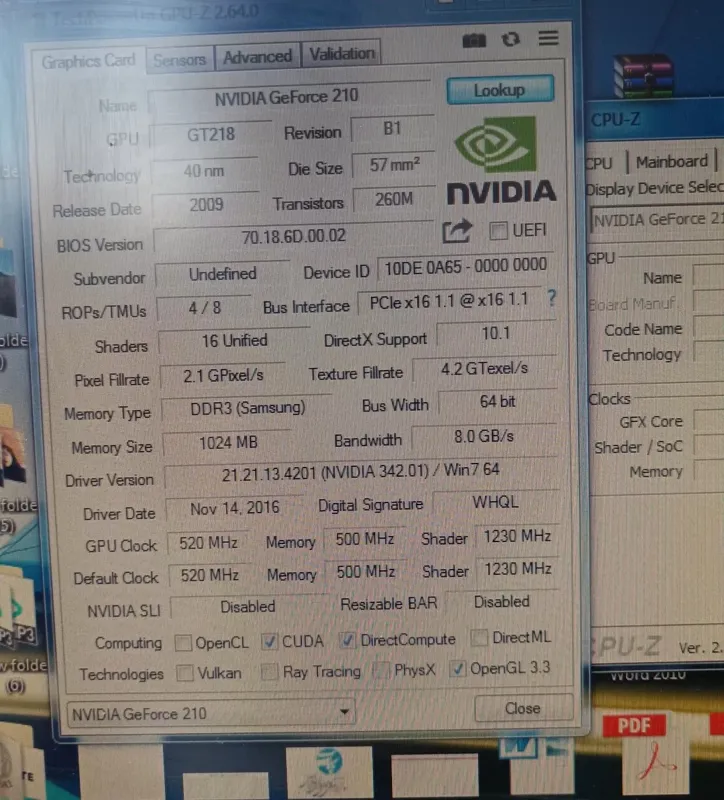Click the NVIDIA logo image

[501, 160]
